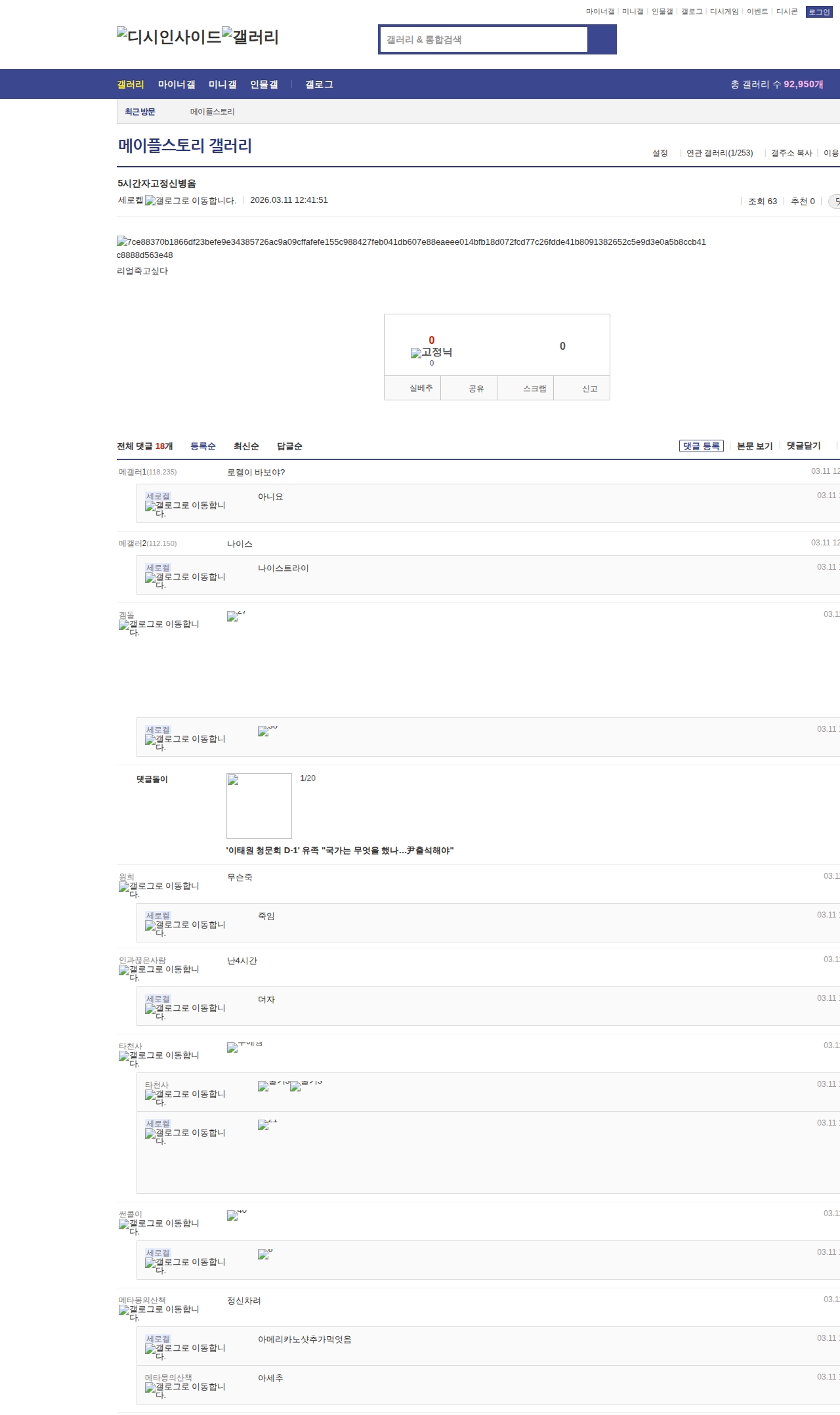Expand the 연관 갤러리(1/253) list

[x=719, y=153]
